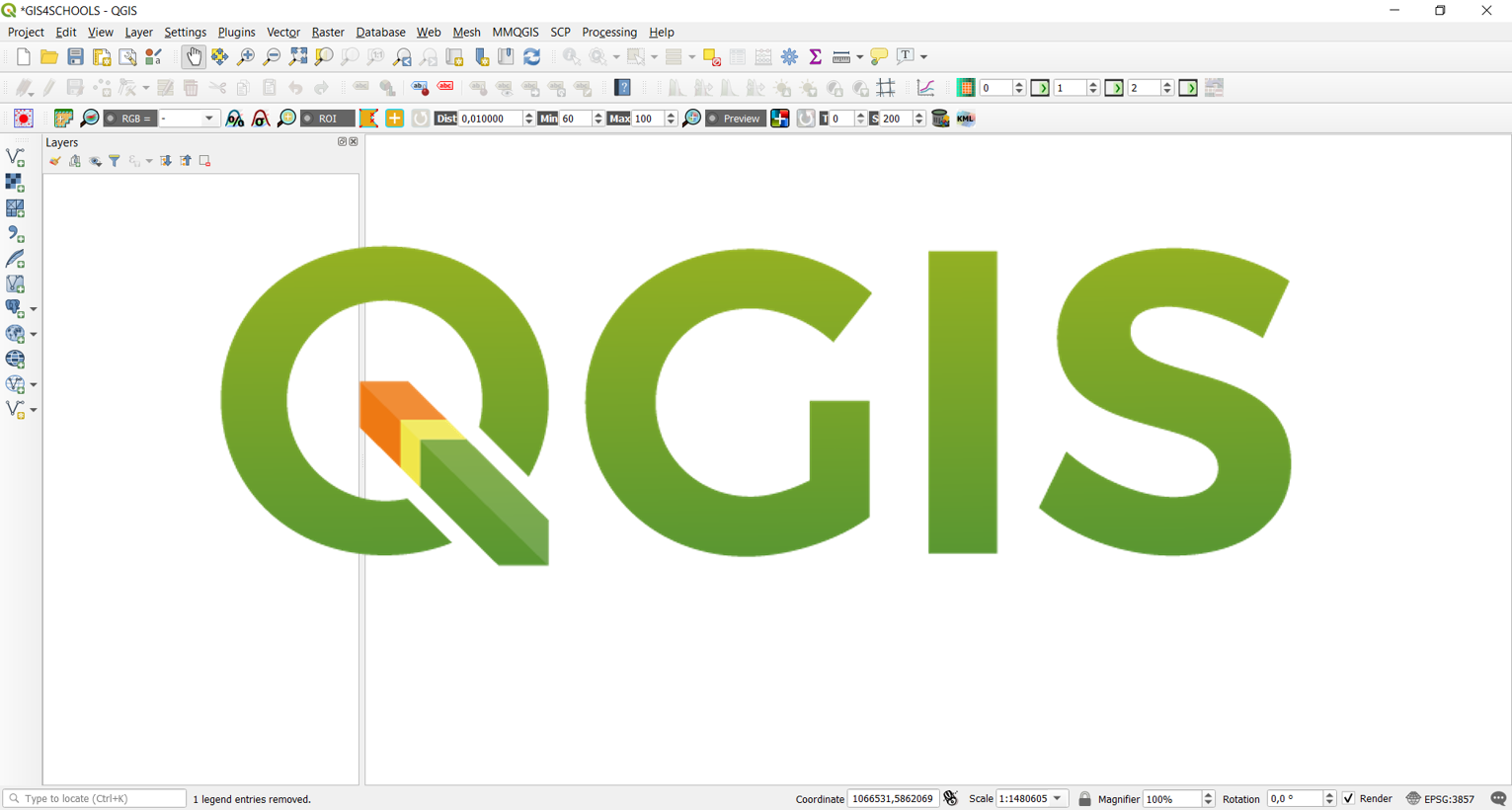
Task: Remove the selected layer or group
Action: tap(205, 161)
